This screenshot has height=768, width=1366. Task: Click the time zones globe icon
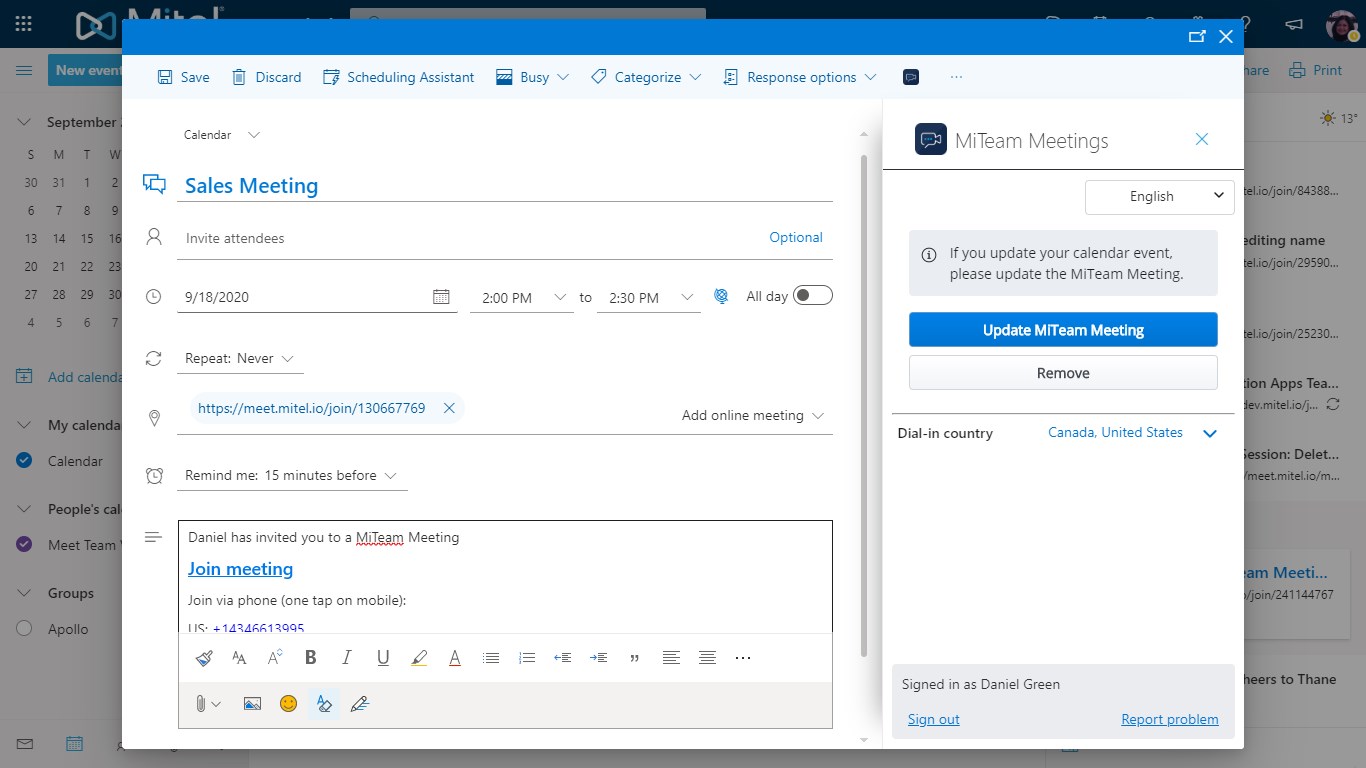click(721, 297)
